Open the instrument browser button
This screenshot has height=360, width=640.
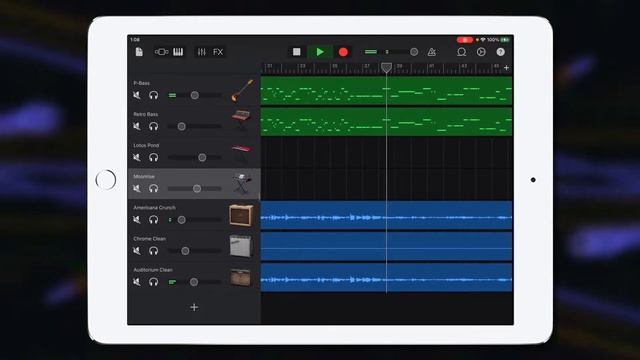point(161,52)
